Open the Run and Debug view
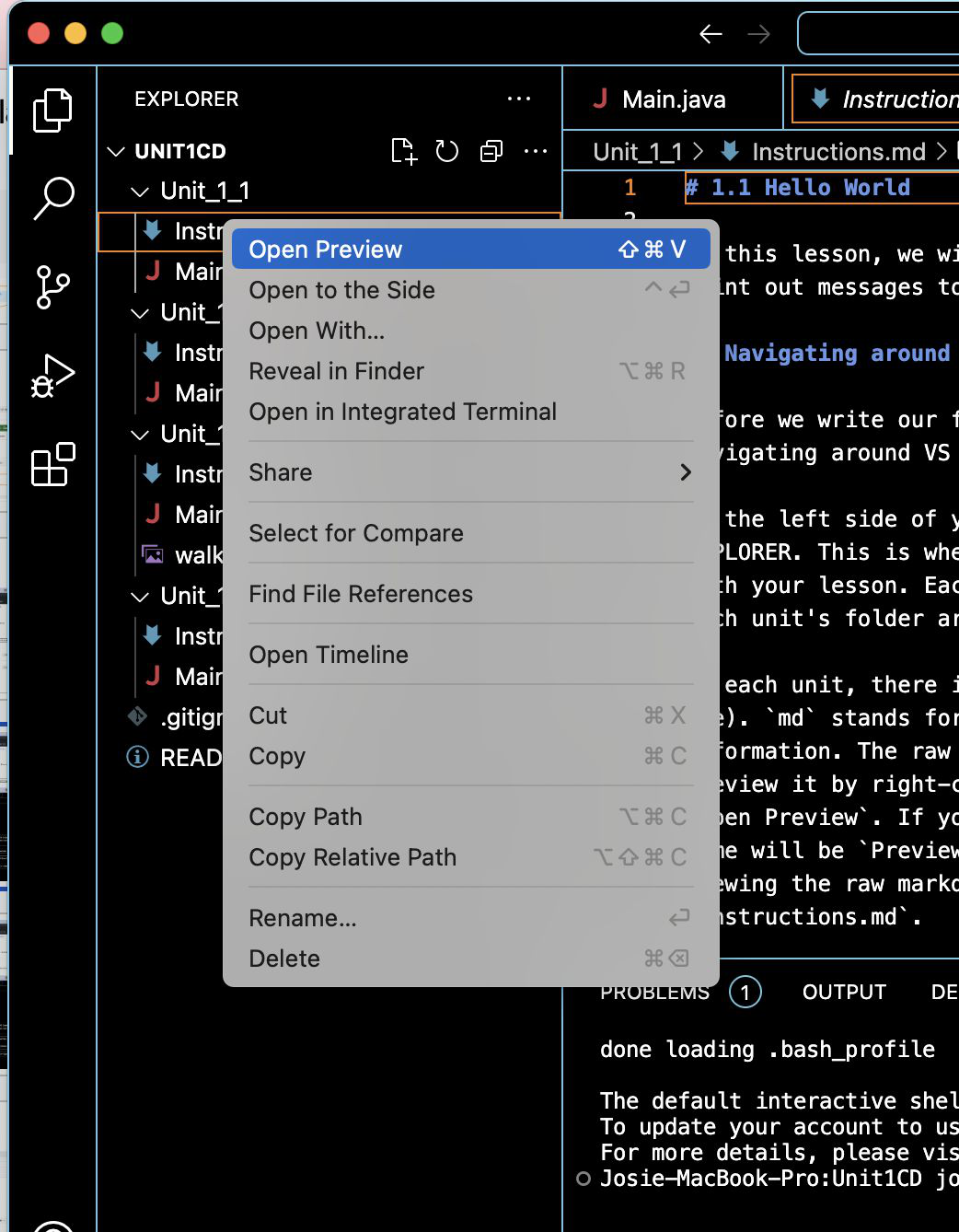This screenshot has height=1232, width=959. tap(52, 376)
